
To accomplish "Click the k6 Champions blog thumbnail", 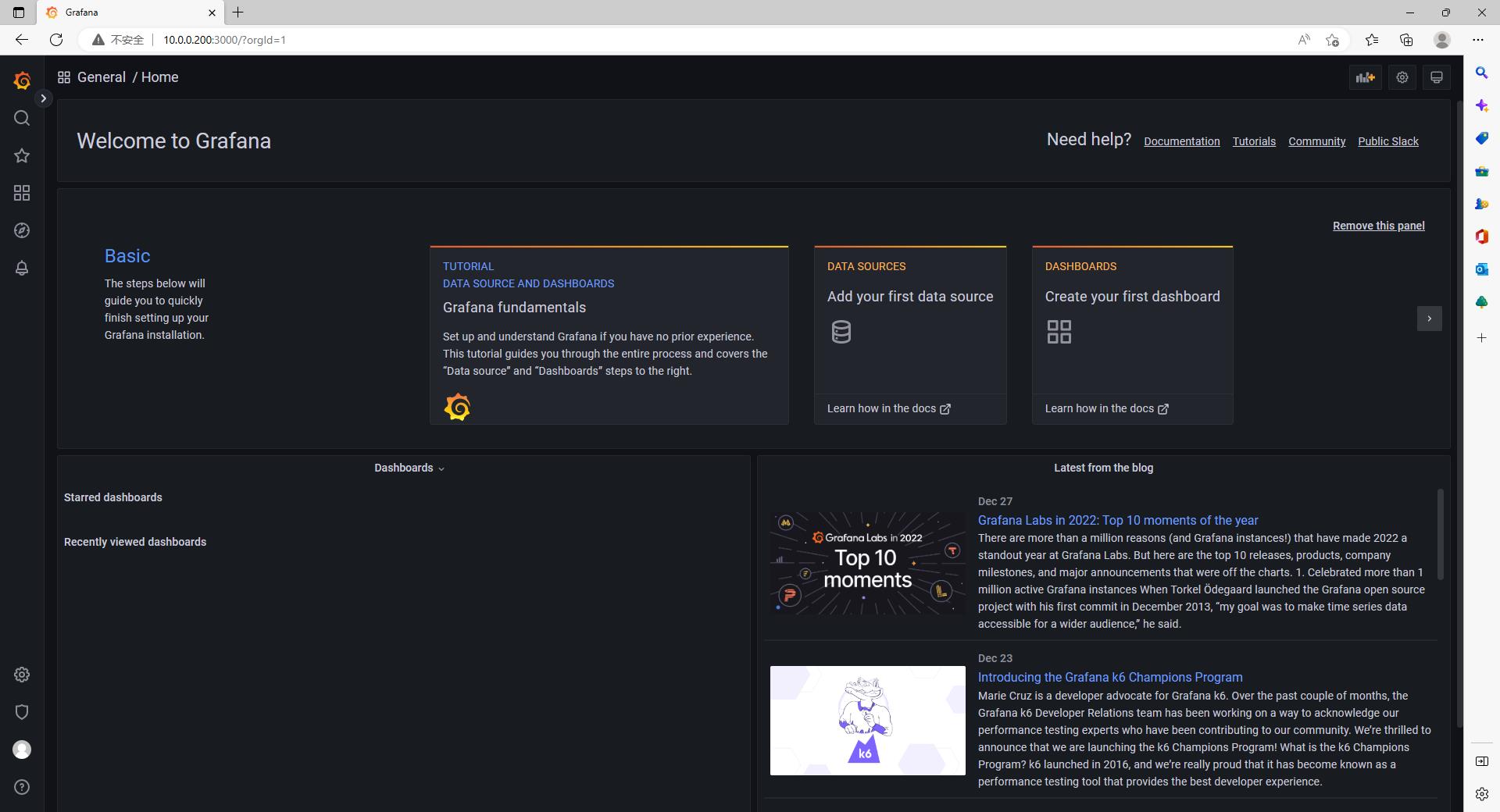I will click(867, 721).
